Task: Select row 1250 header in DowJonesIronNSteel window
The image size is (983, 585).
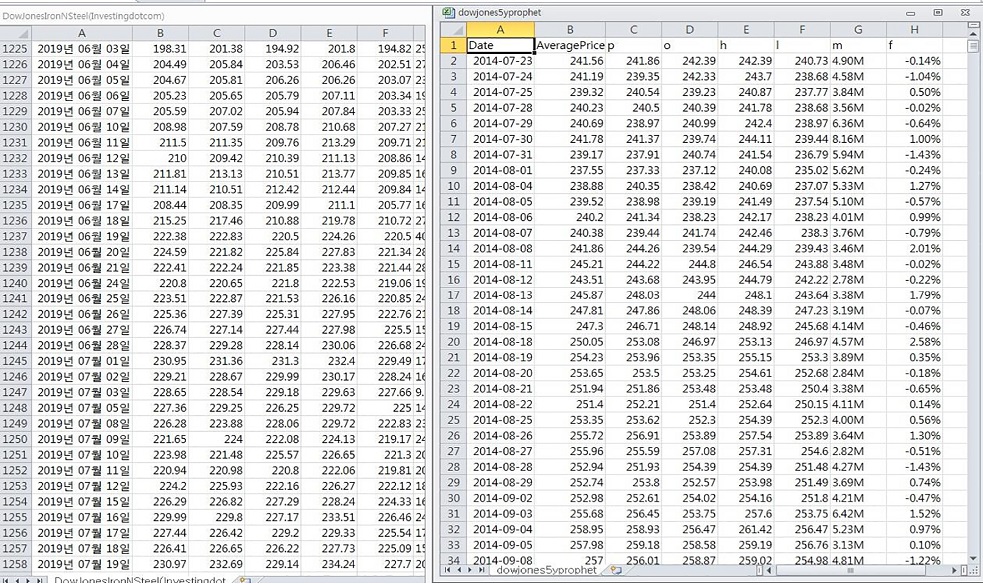Action: coord(15,439)
